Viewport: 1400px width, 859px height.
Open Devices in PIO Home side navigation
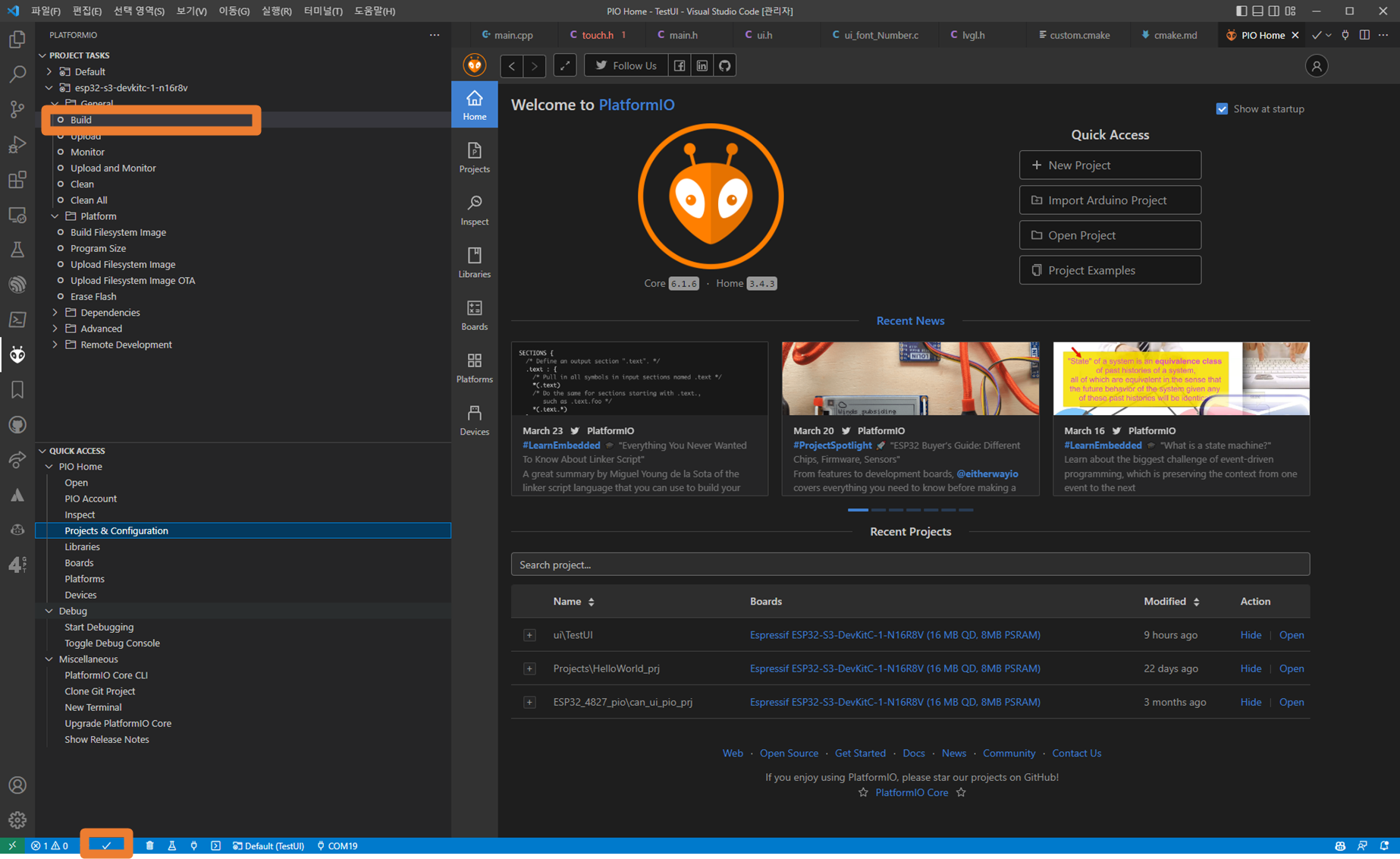coord(475,420)
